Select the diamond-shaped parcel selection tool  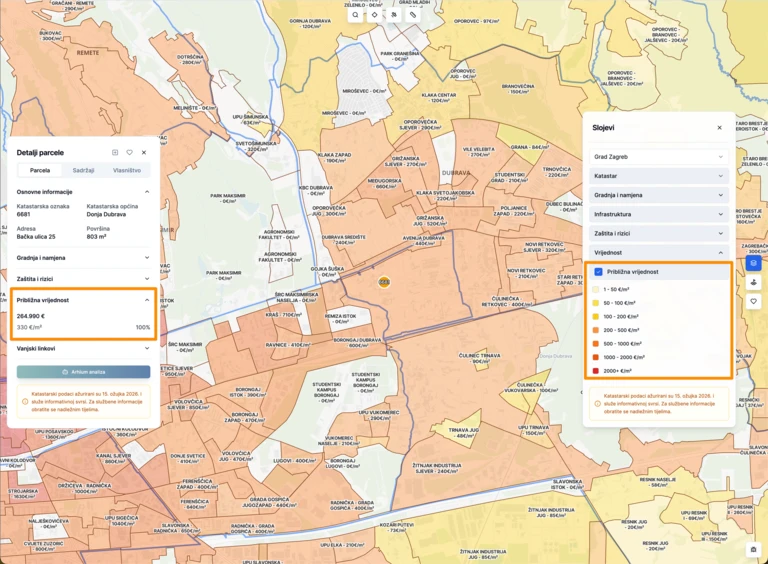click(x=374, y=15)
